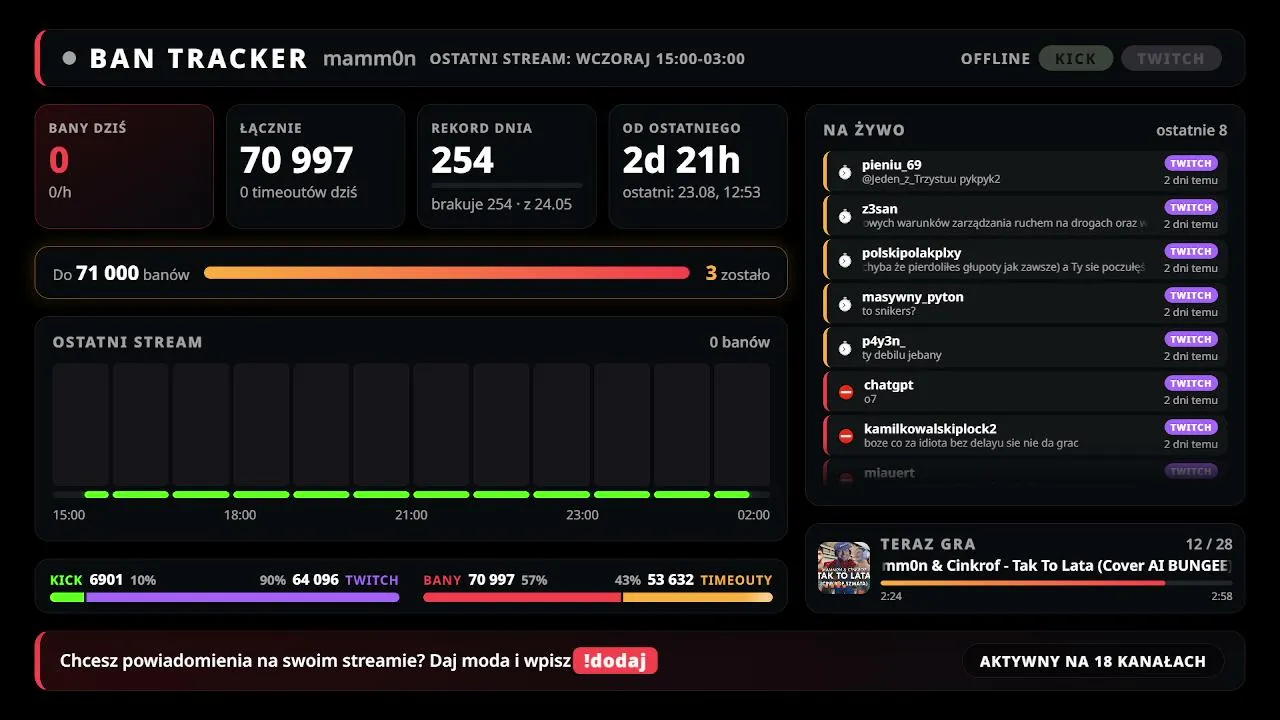Click the TWITCH badge on z3san row
The height and width of the screenshot is (720, 1280).
pos(1191,208)
